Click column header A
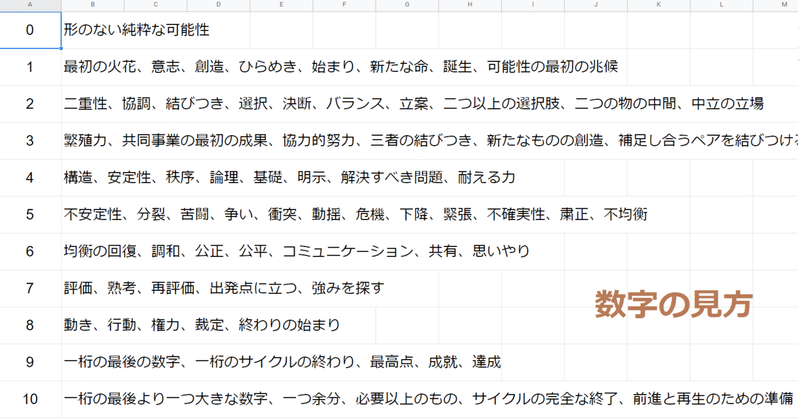This screenshot has height=419, width=800. [x=30, y=5]
